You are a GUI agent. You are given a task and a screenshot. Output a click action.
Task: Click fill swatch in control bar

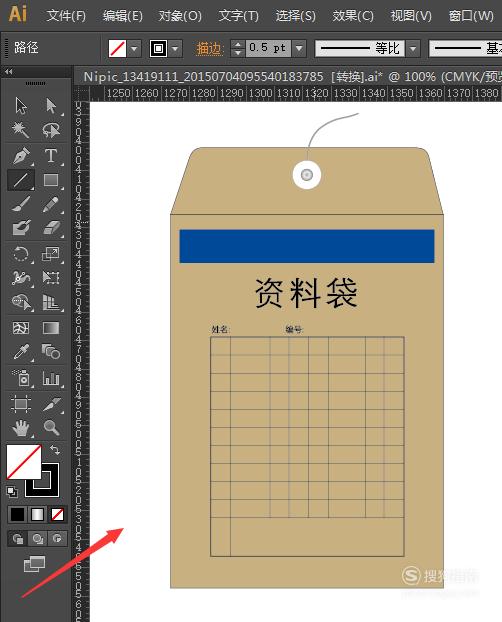pos(117,49)
